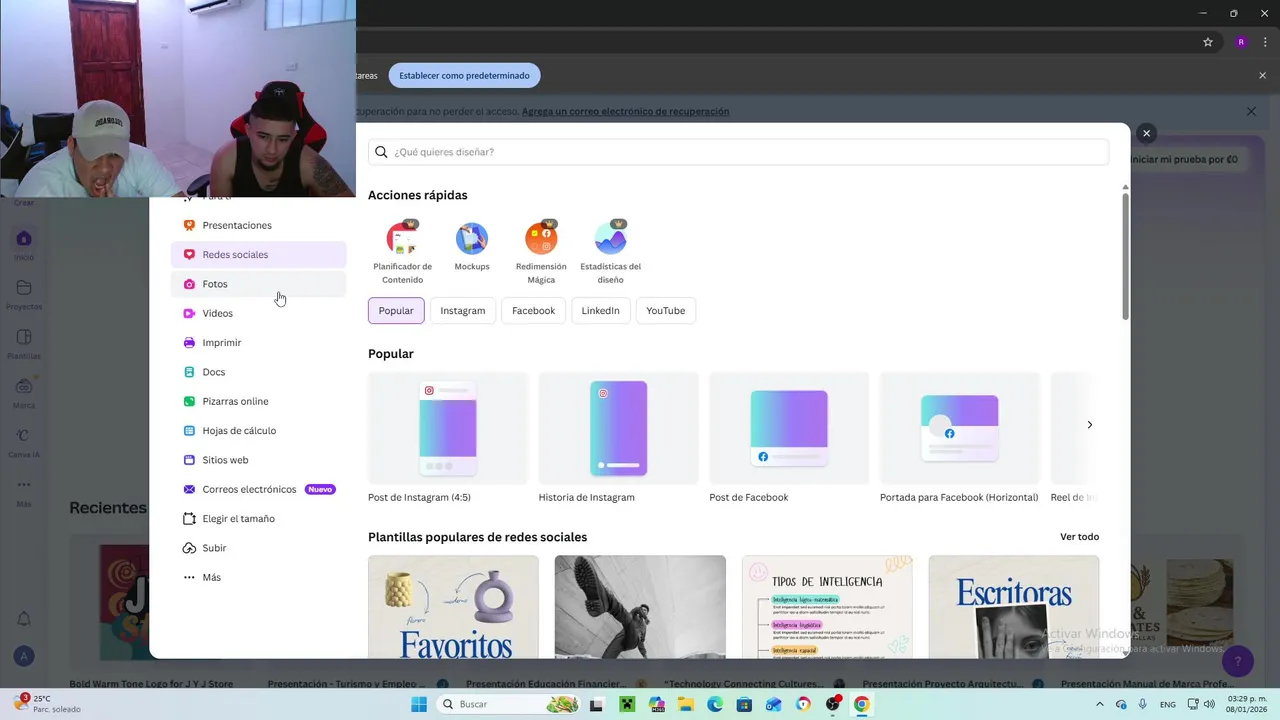Click the search magnifier icon
1280x720 pixels.
click(381, 152)
